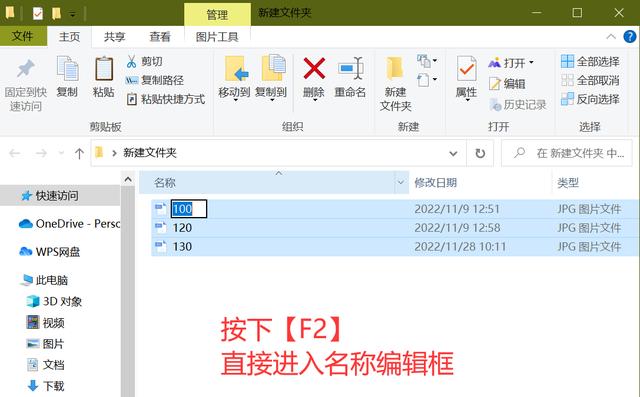Click navigation pane scrollbar up arrow
This screenshot has height=397, width=640.
tap(128, 180)
